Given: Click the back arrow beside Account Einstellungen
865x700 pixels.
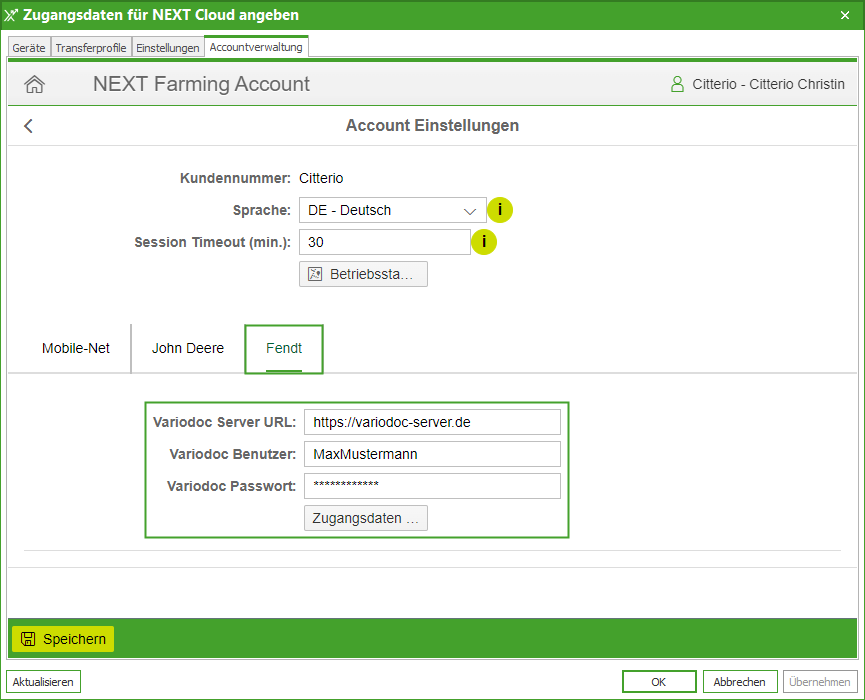Looking at the screenshot, I should coord(28,126).
